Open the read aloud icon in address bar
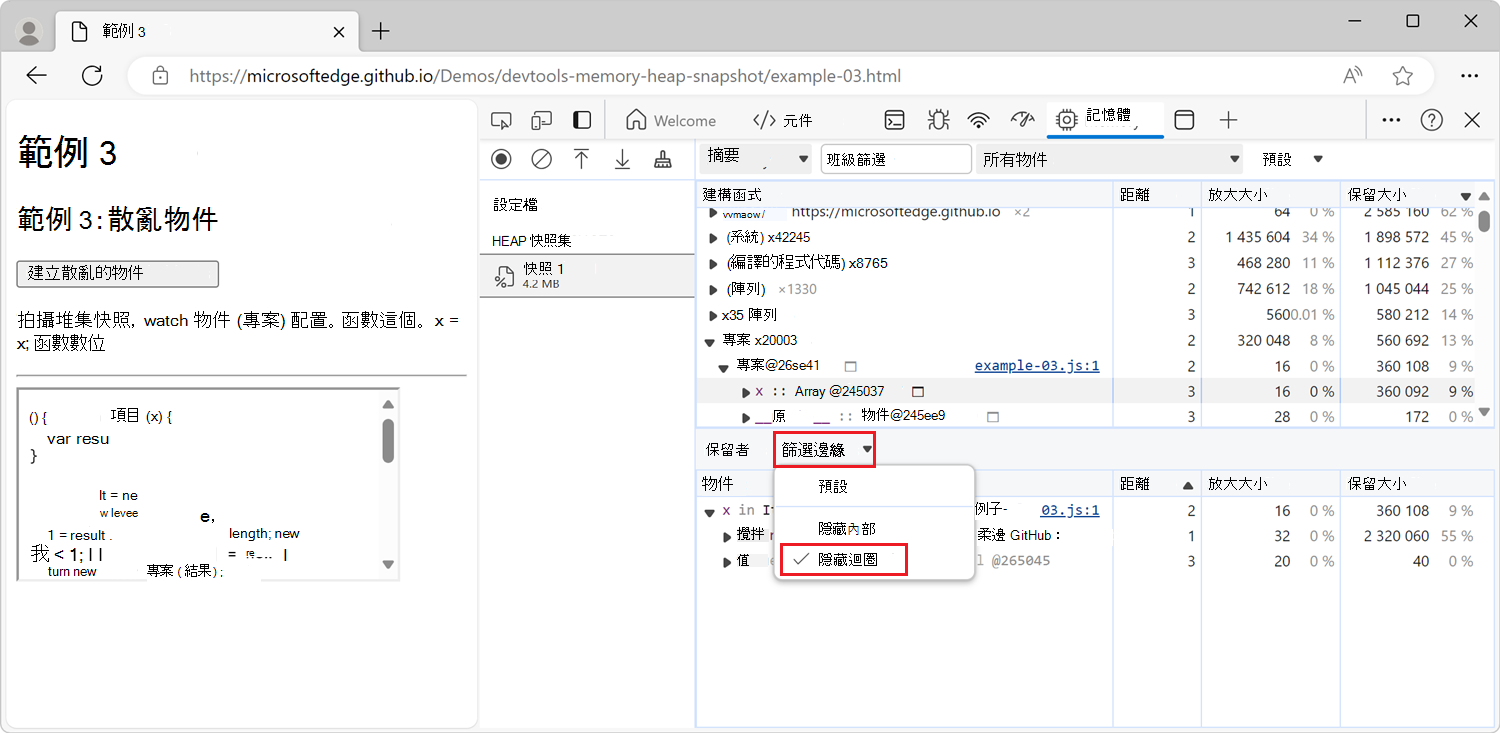The height and width of the screenshot is (733, 1500). click(1353, 76)
